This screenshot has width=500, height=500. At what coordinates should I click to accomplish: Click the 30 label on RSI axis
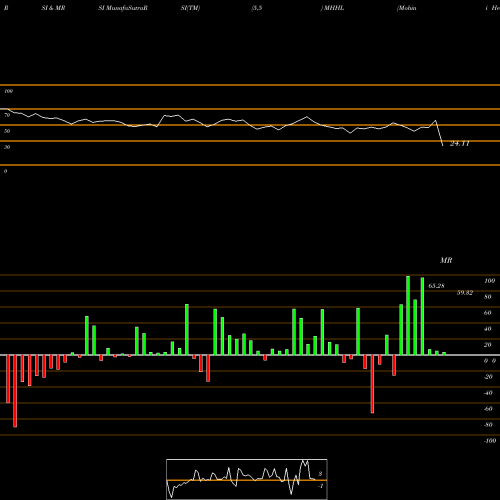point(7,147)
